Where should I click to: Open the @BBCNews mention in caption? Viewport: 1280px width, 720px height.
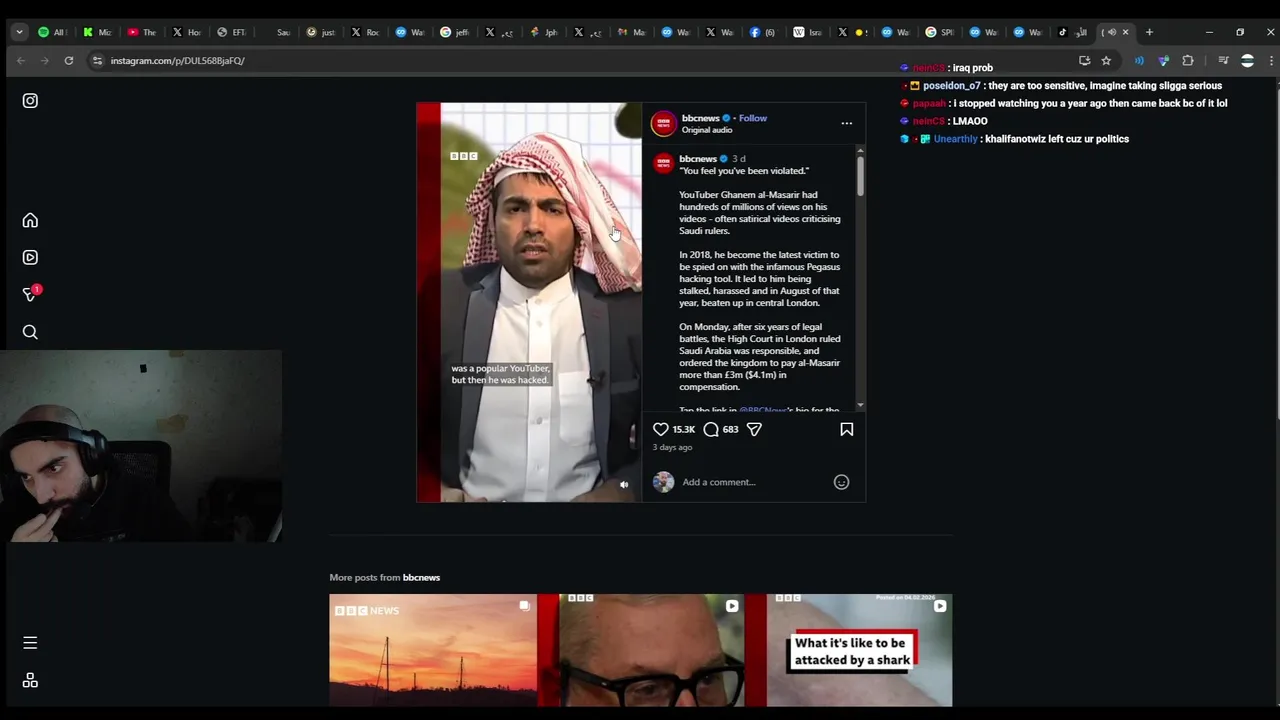coord(763,408)
